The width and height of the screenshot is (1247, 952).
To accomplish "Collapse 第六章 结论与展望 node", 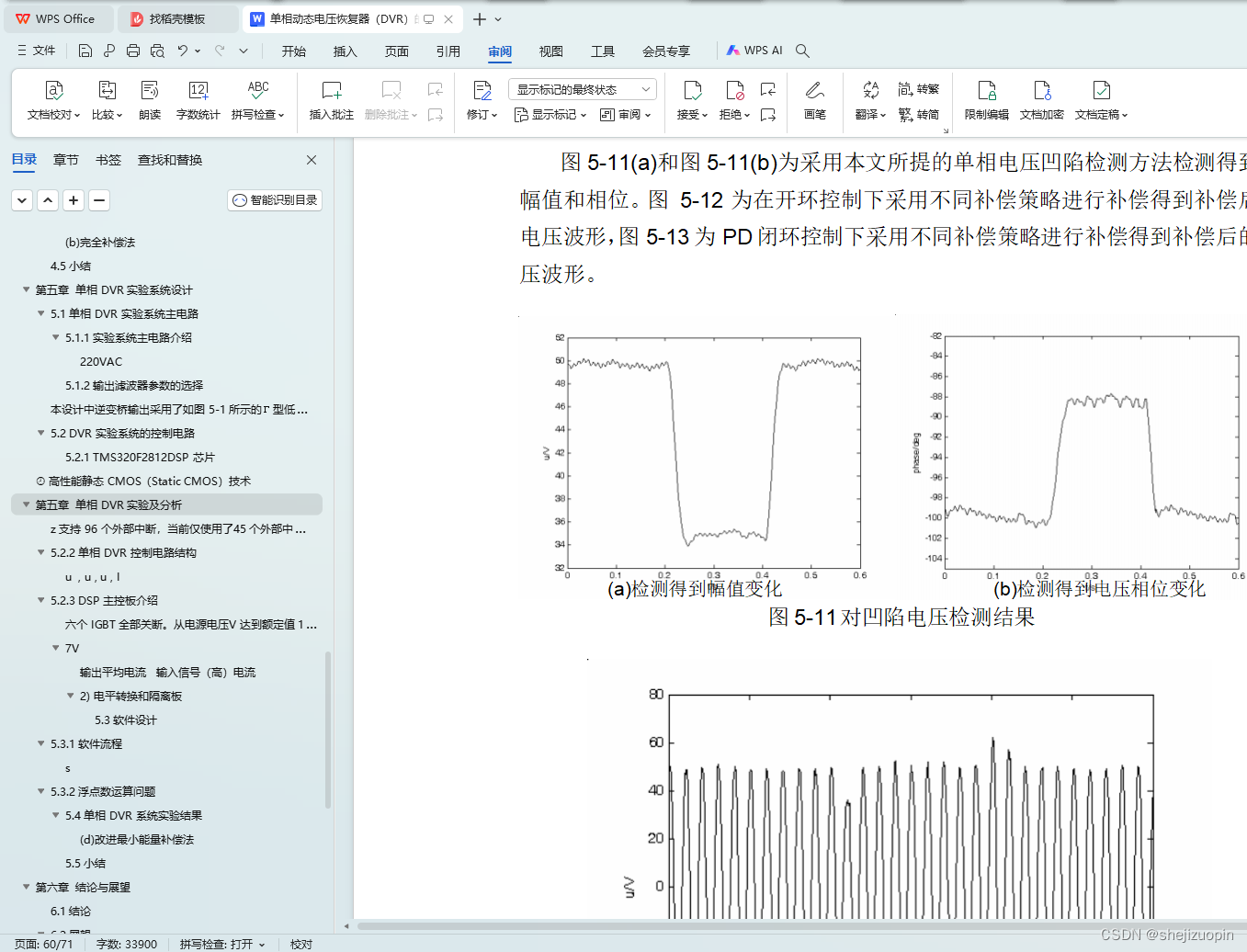I will coord(26,887).
